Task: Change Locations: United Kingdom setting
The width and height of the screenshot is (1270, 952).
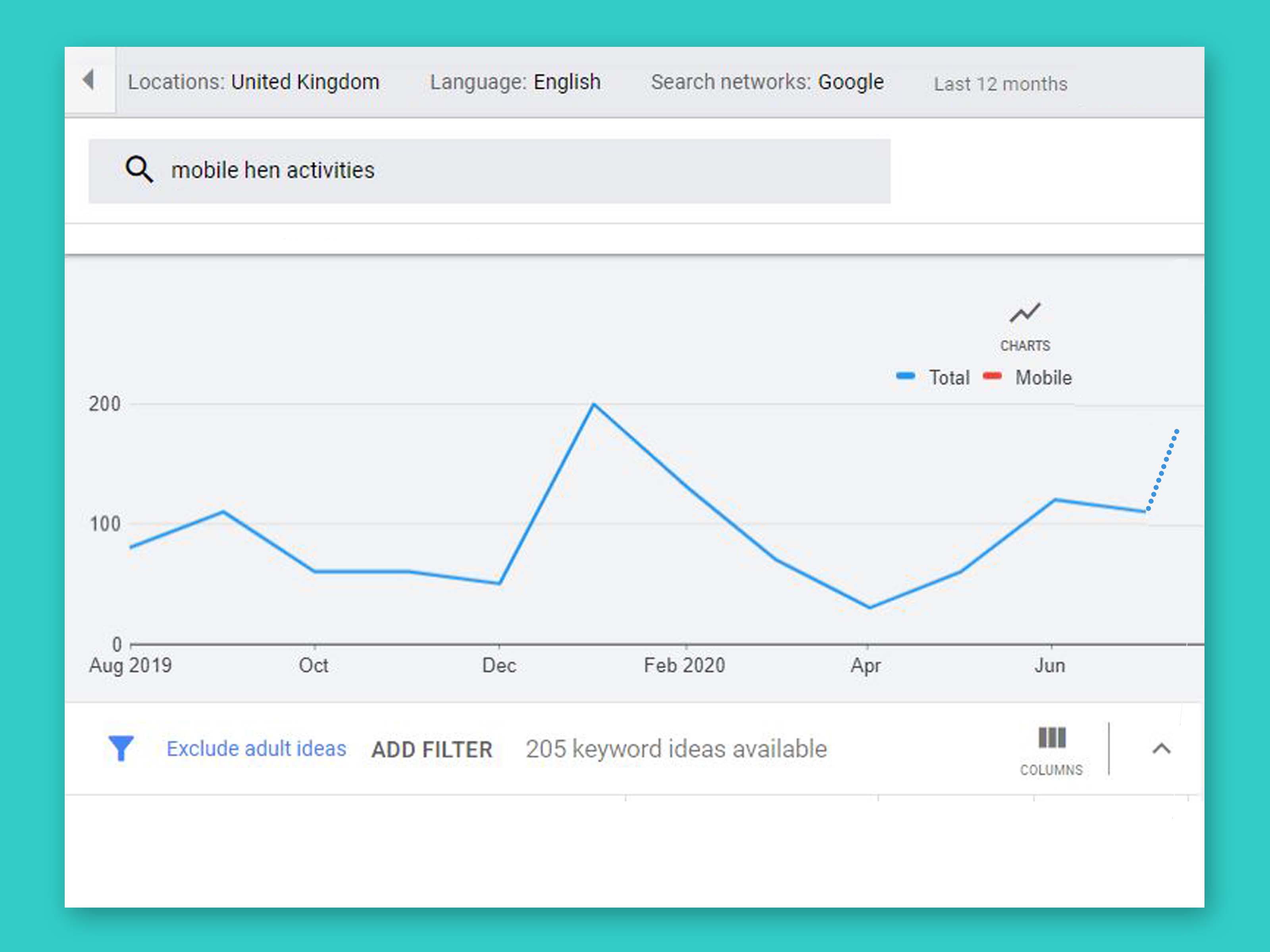Action: click(x=253, y=82)
